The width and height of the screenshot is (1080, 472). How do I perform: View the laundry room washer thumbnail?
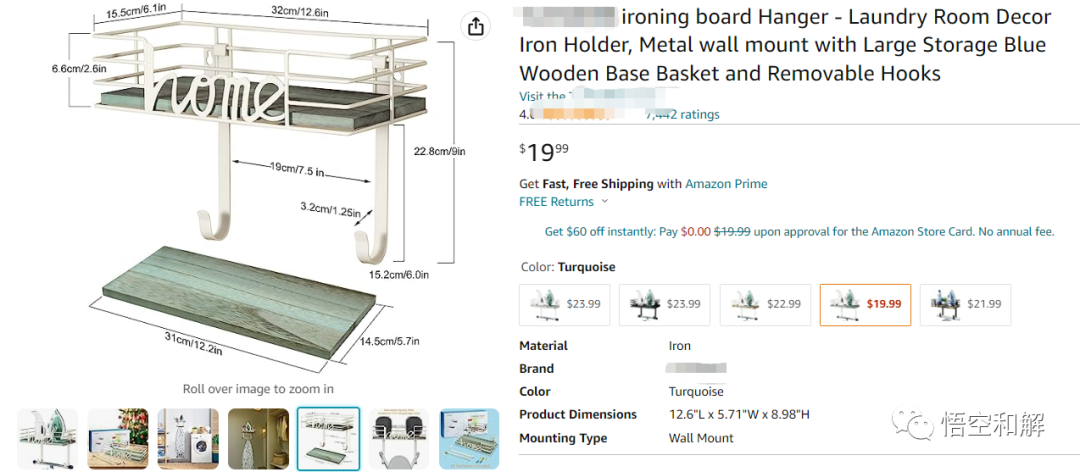point(188,438)
